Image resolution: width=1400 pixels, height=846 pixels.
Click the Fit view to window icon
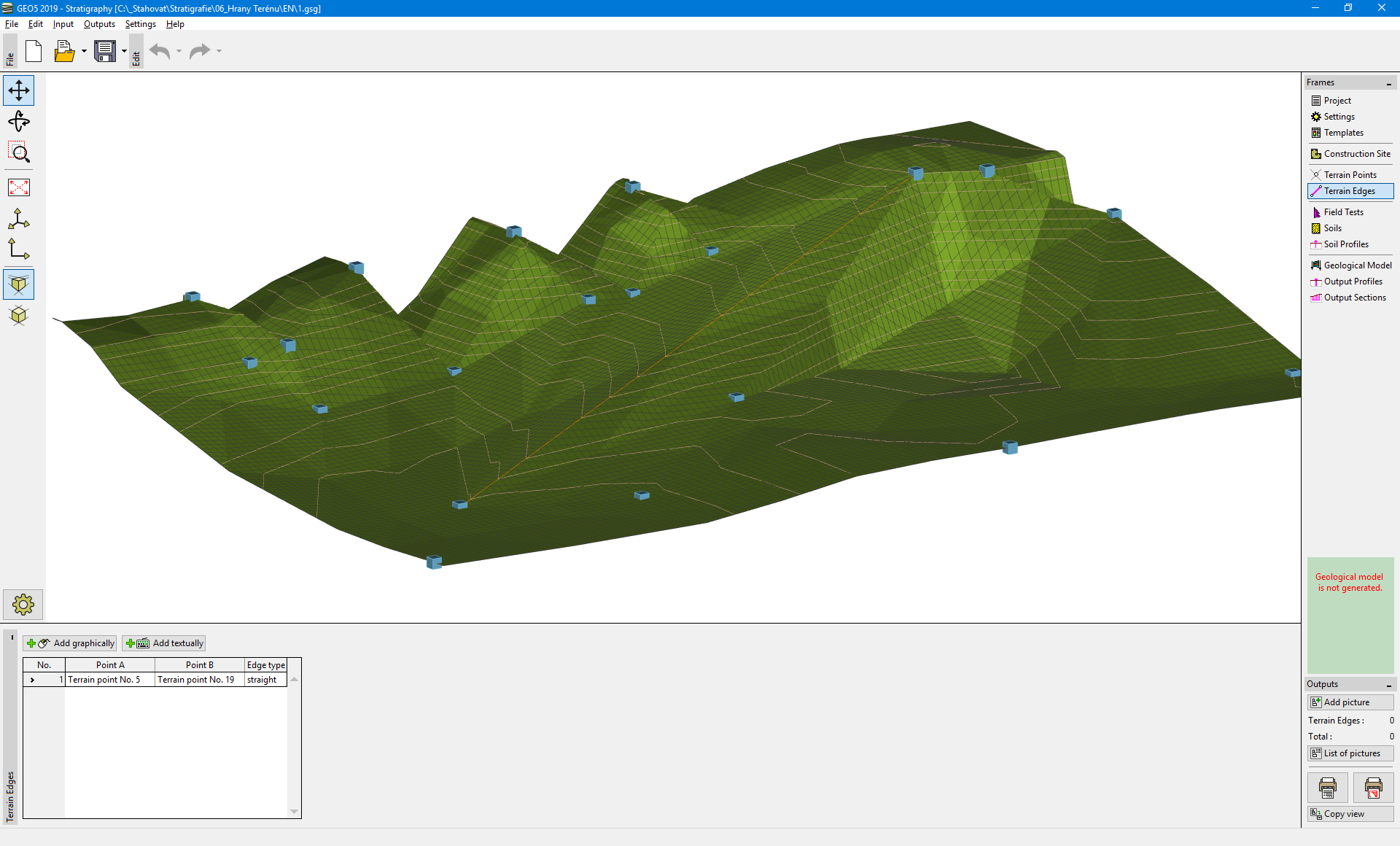[x=19, y=187]
